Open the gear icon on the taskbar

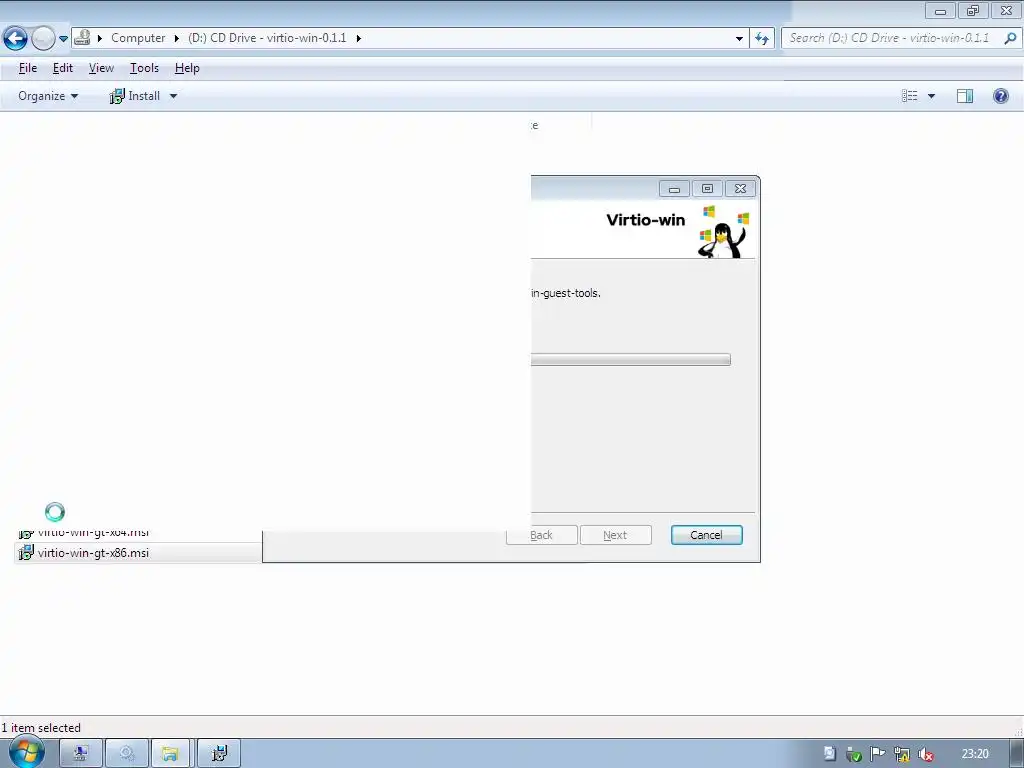127,753
